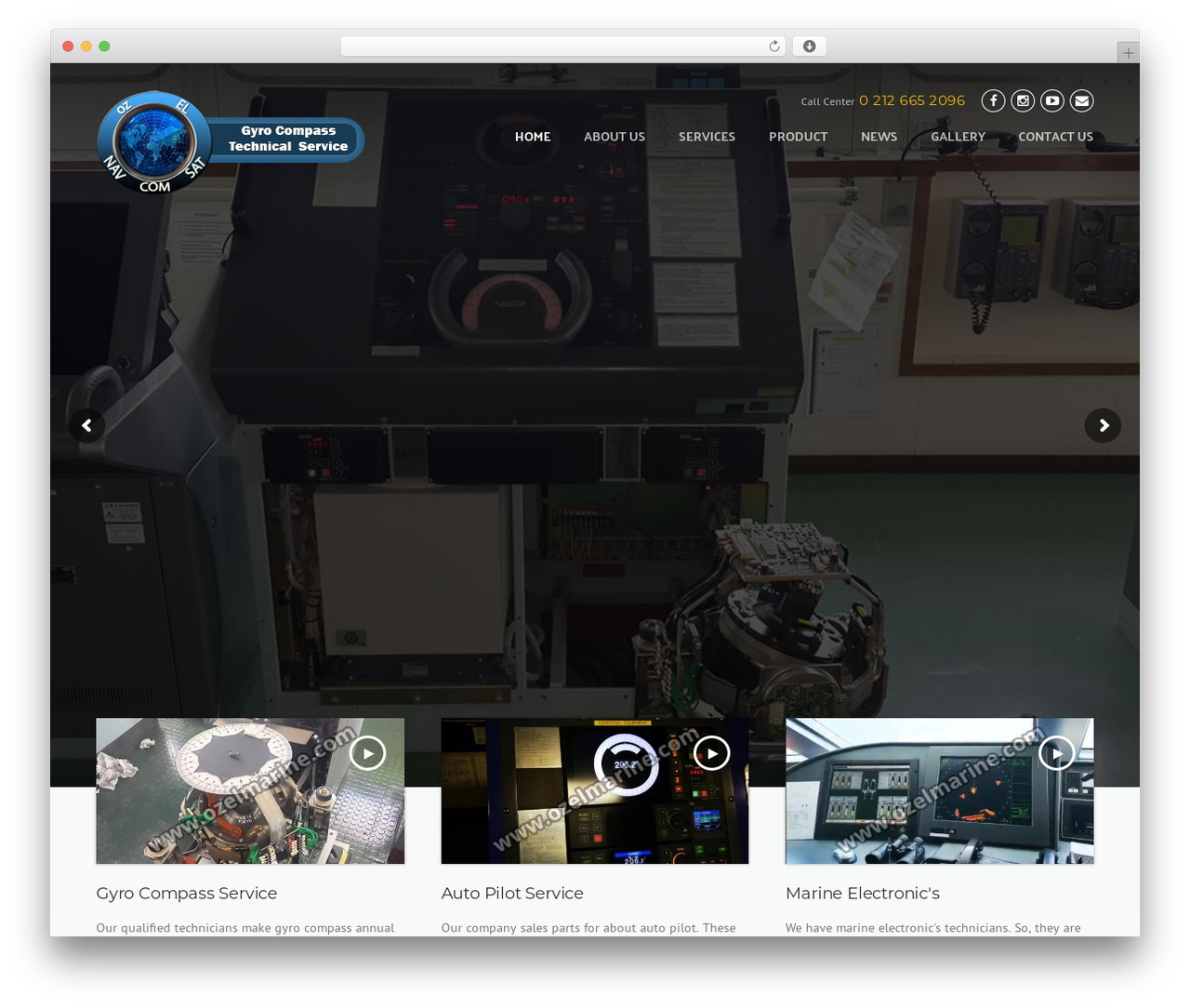Reload the page in browser
Viewport: 1190px width, 1008px height.
(774, 46)
